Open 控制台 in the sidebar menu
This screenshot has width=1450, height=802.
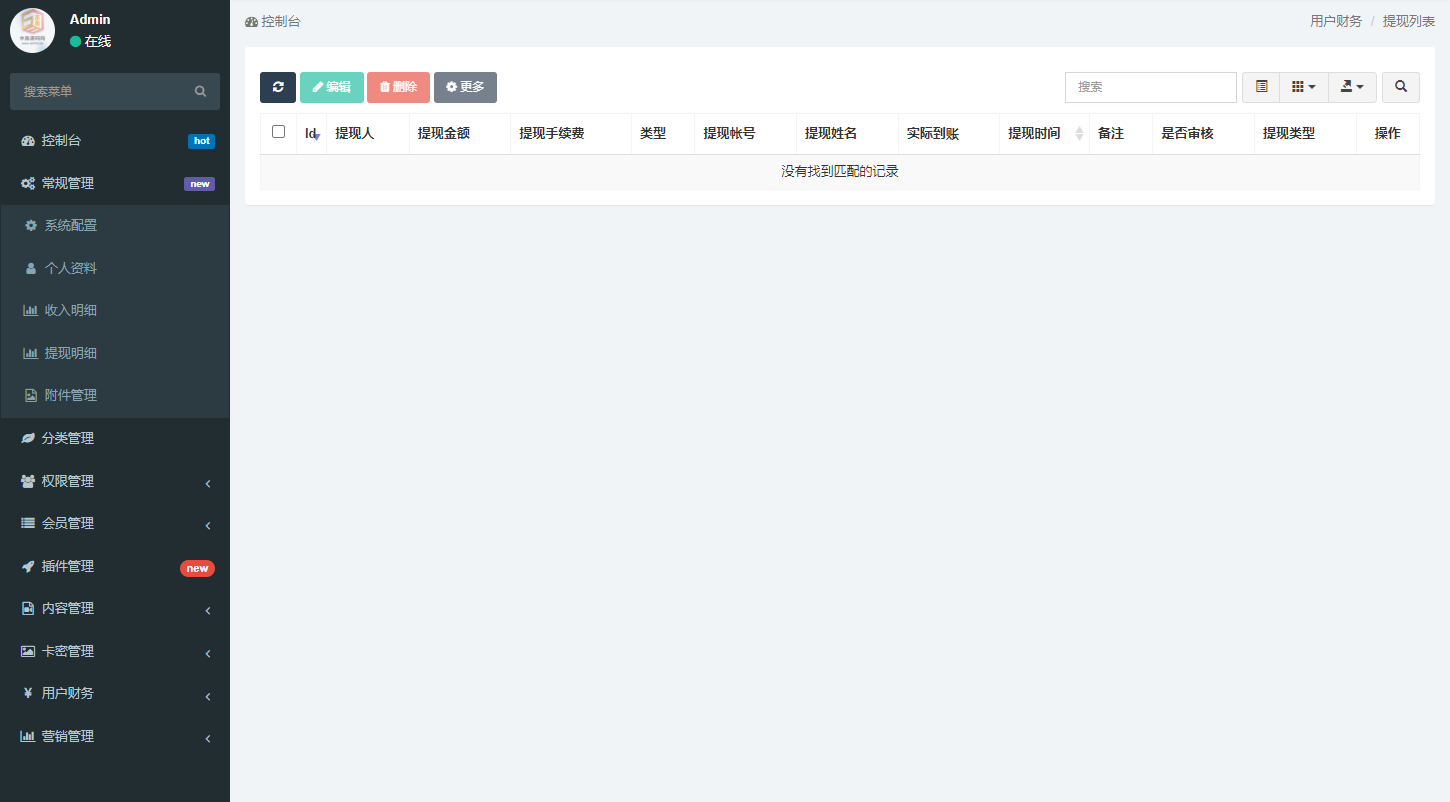[x=115, y=141]
